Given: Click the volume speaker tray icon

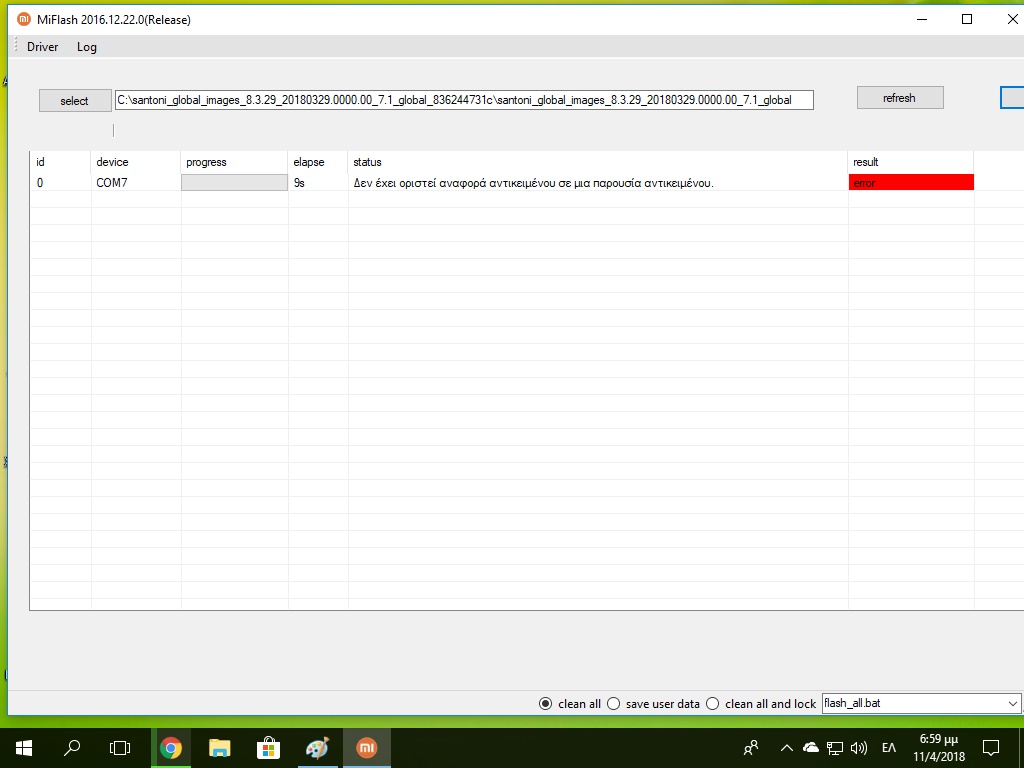Looking at the screenshot, I should pos(858,748).
